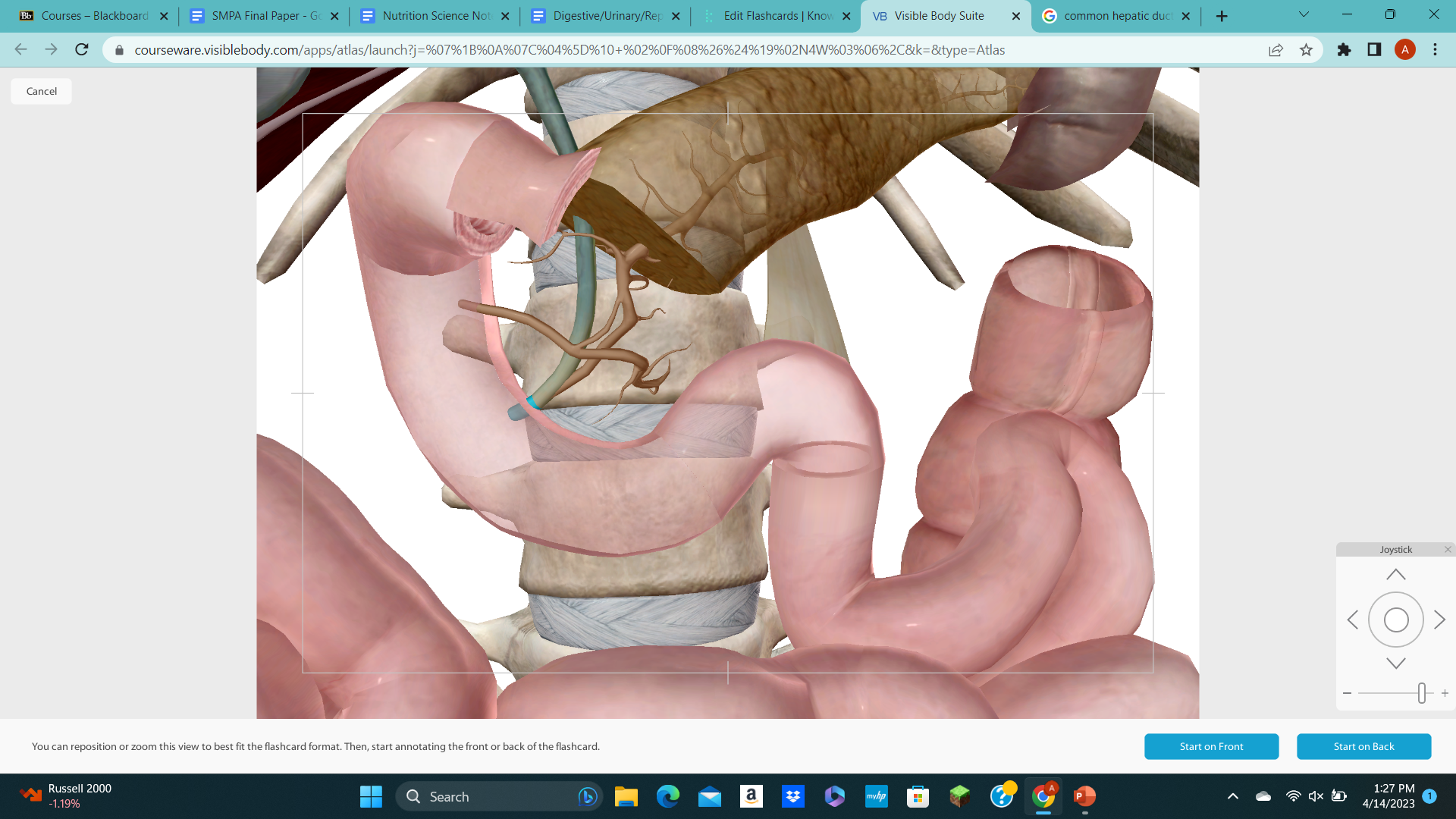Viewport: 1456px width, 819px height.
Task: Click the zoom slider handle
Action: click(1421, 692)
